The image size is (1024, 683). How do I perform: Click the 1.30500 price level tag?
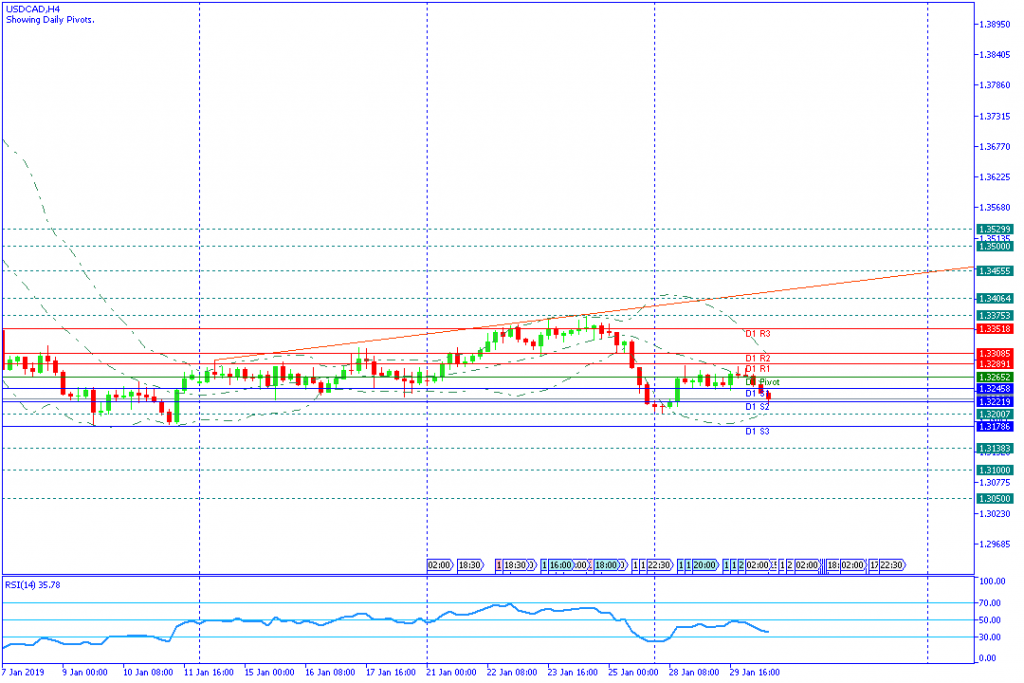(996, 498)
